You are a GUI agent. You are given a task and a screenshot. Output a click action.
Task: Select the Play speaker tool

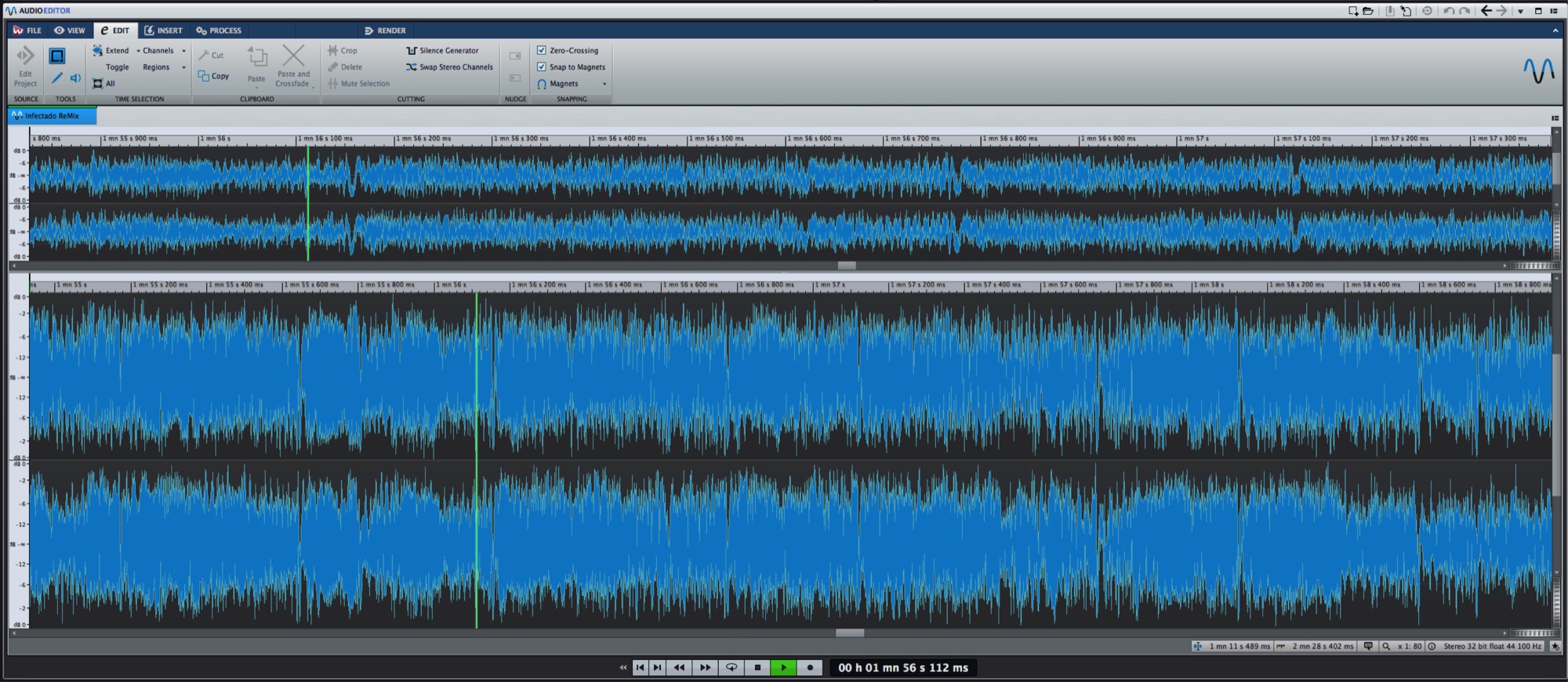(75, 78)
